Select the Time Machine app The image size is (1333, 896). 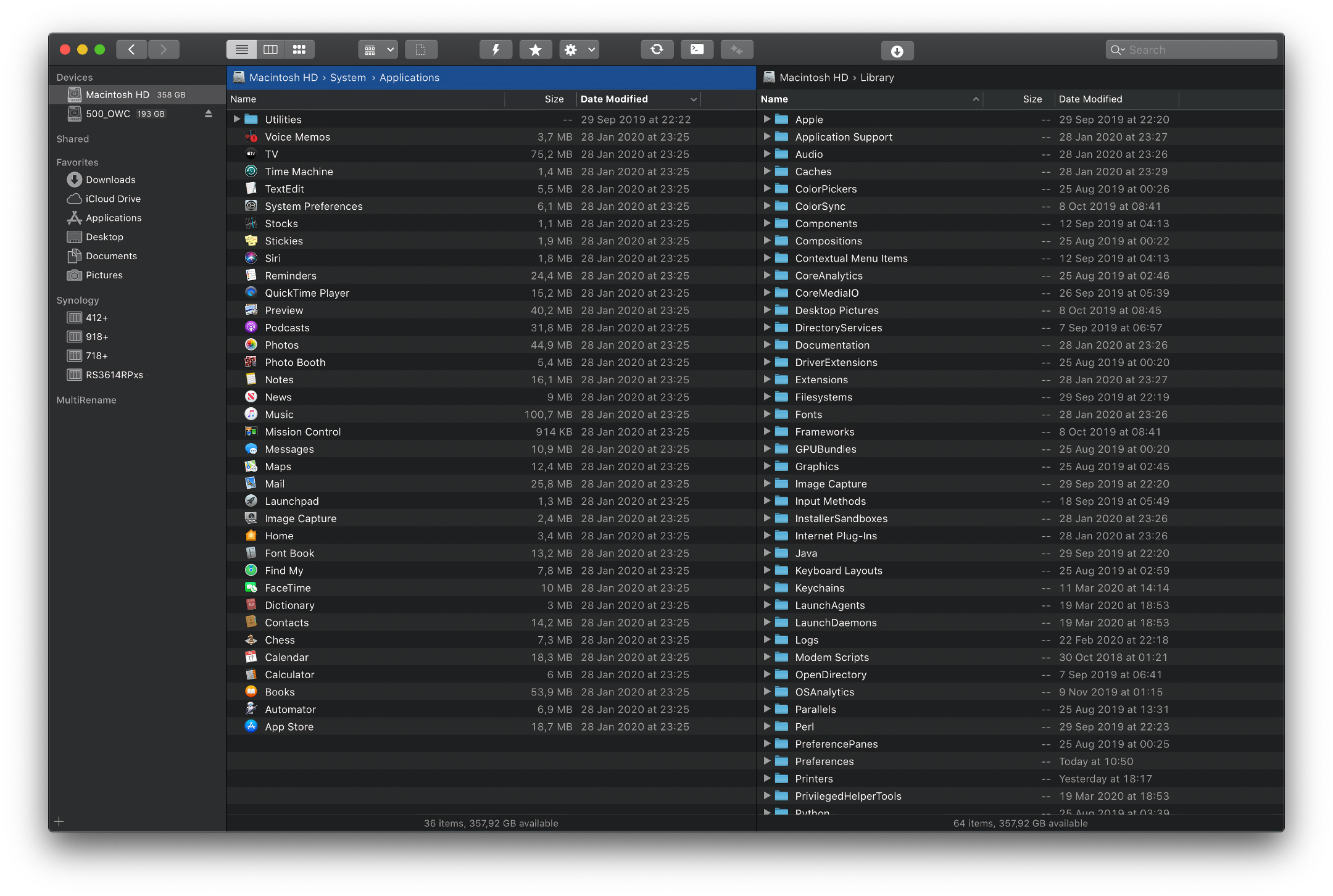pos(491,172)
